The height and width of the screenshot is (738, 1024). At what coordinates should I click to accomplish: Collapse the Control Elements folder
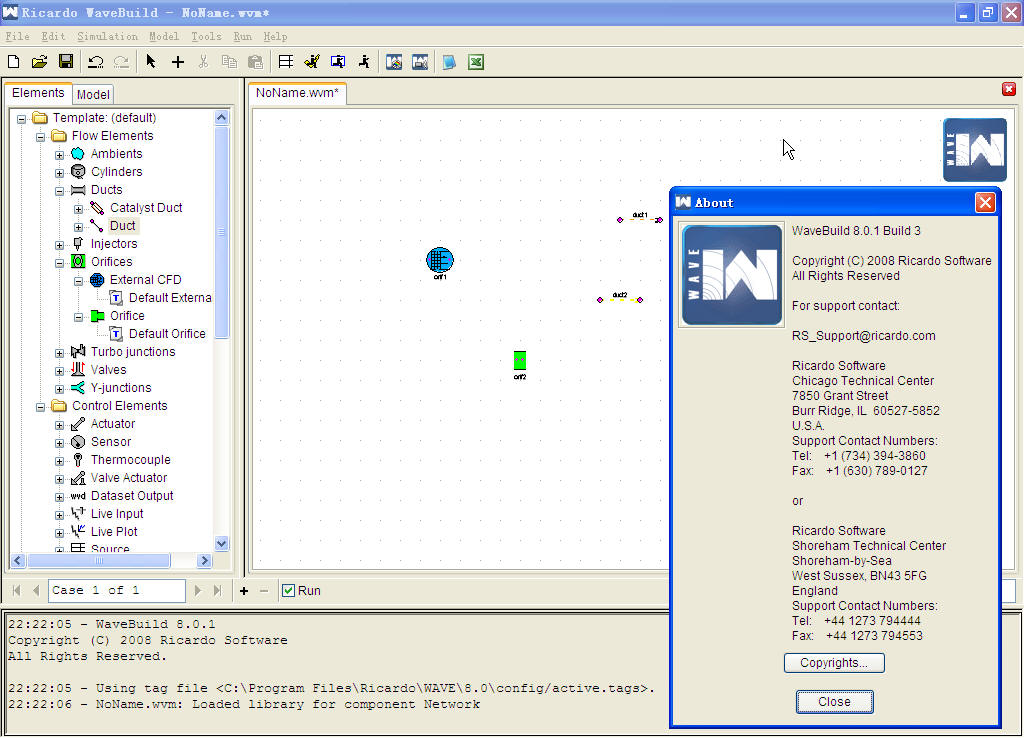click(40, 407)
